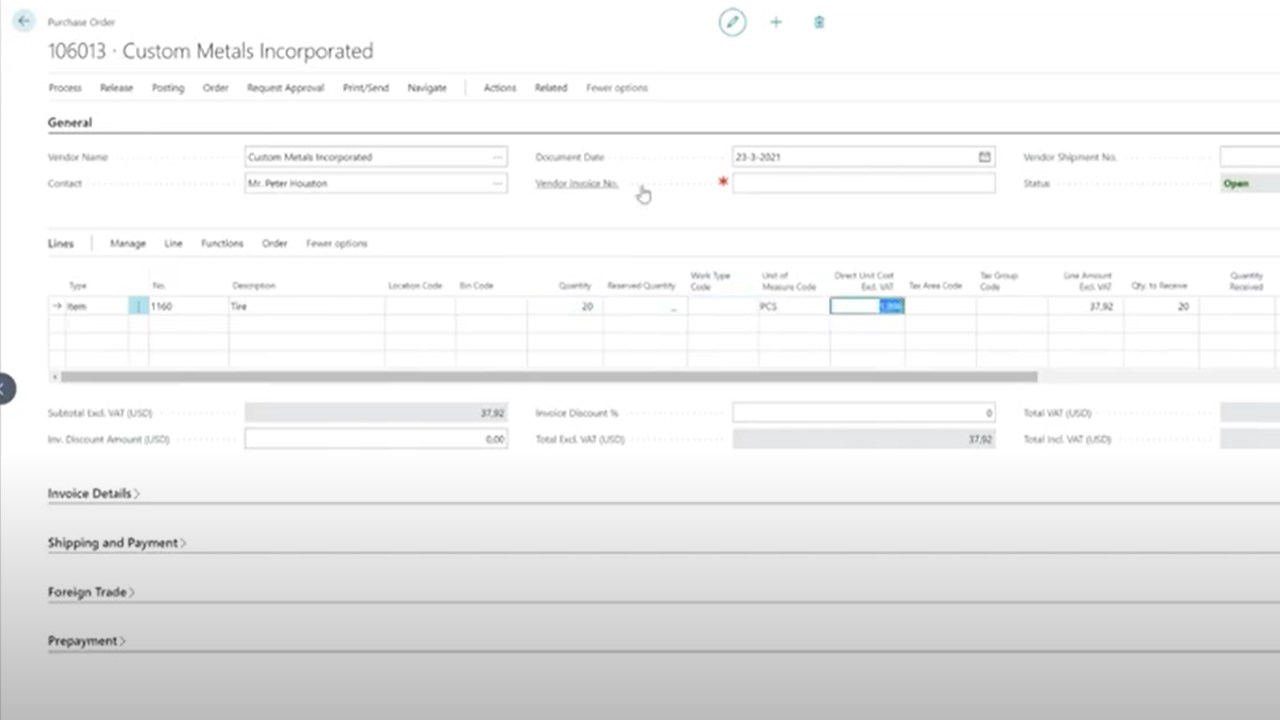Click the Vendor Shipment No. field
Screen dimensions: 1280x720
(x=1250, y=157)
